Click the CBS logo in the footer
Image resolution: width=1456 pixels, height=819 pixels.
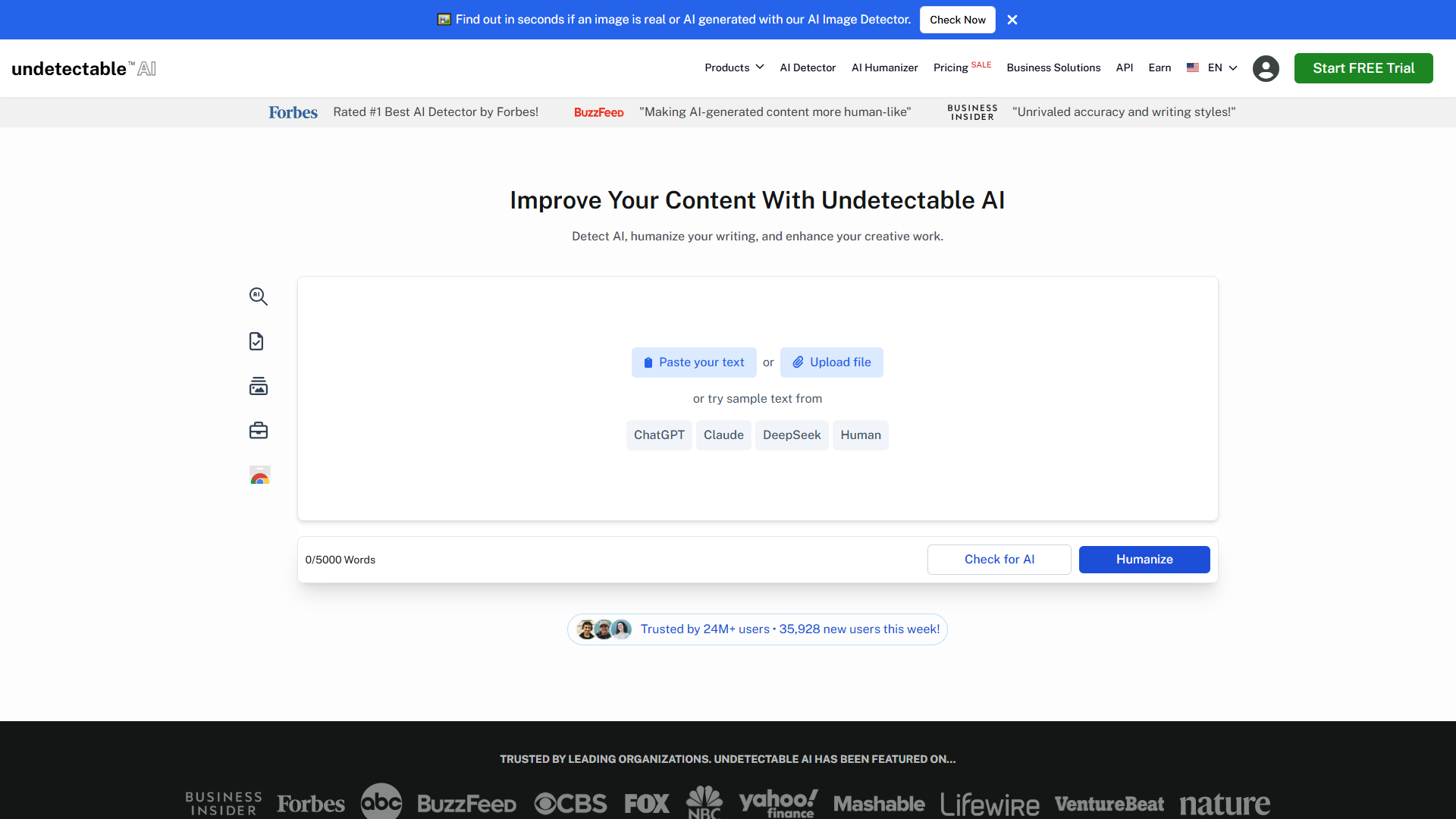tap(570, 804)
